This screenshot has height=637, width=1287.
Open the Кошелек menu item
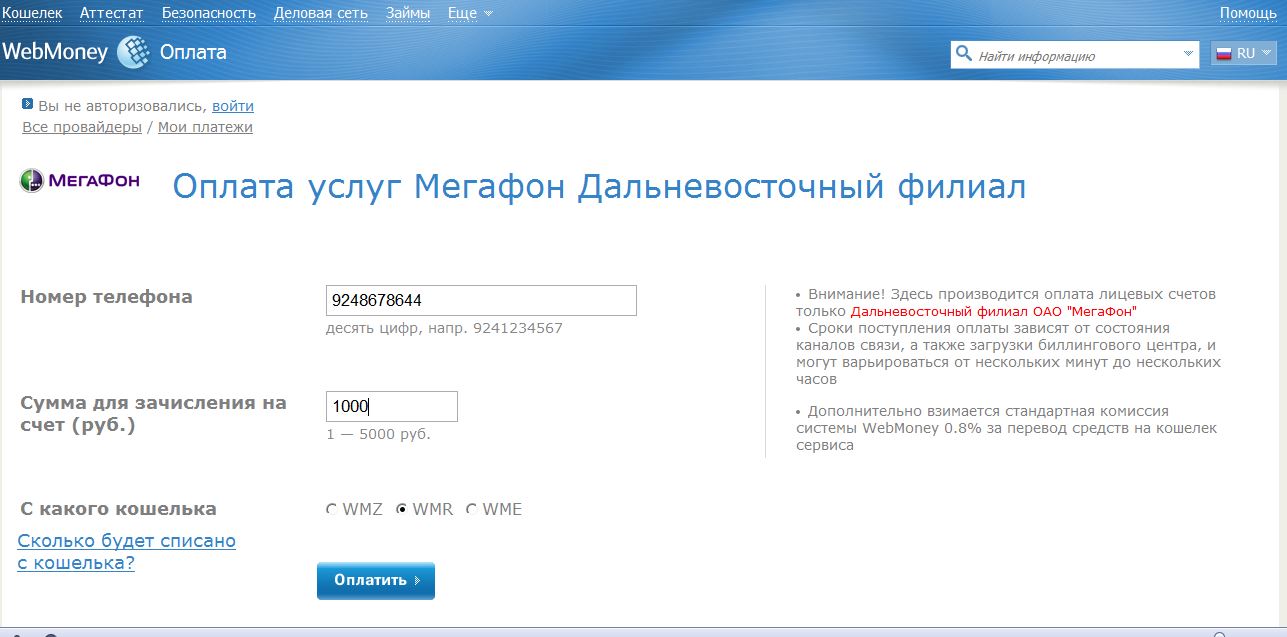(x=32, y=13)
